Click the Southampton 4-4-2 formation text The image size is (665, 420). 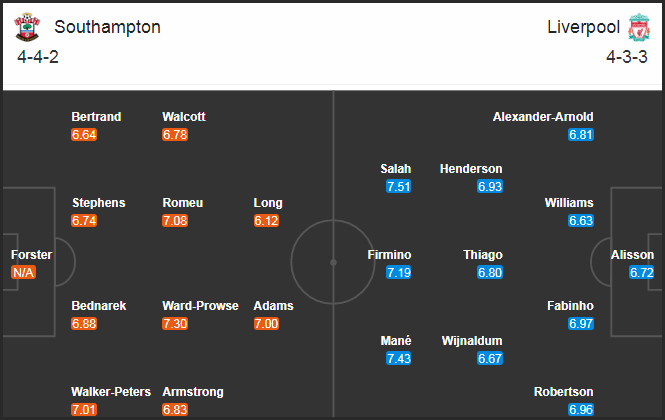38,57
